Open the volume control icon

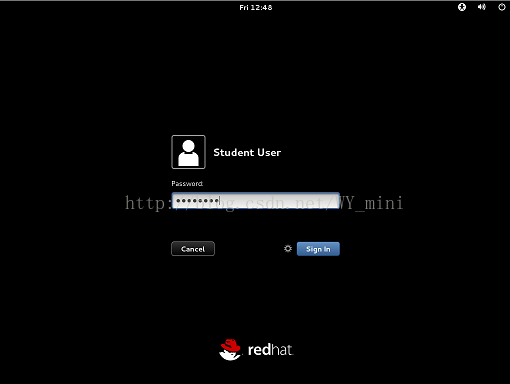[x=482, y=7]
